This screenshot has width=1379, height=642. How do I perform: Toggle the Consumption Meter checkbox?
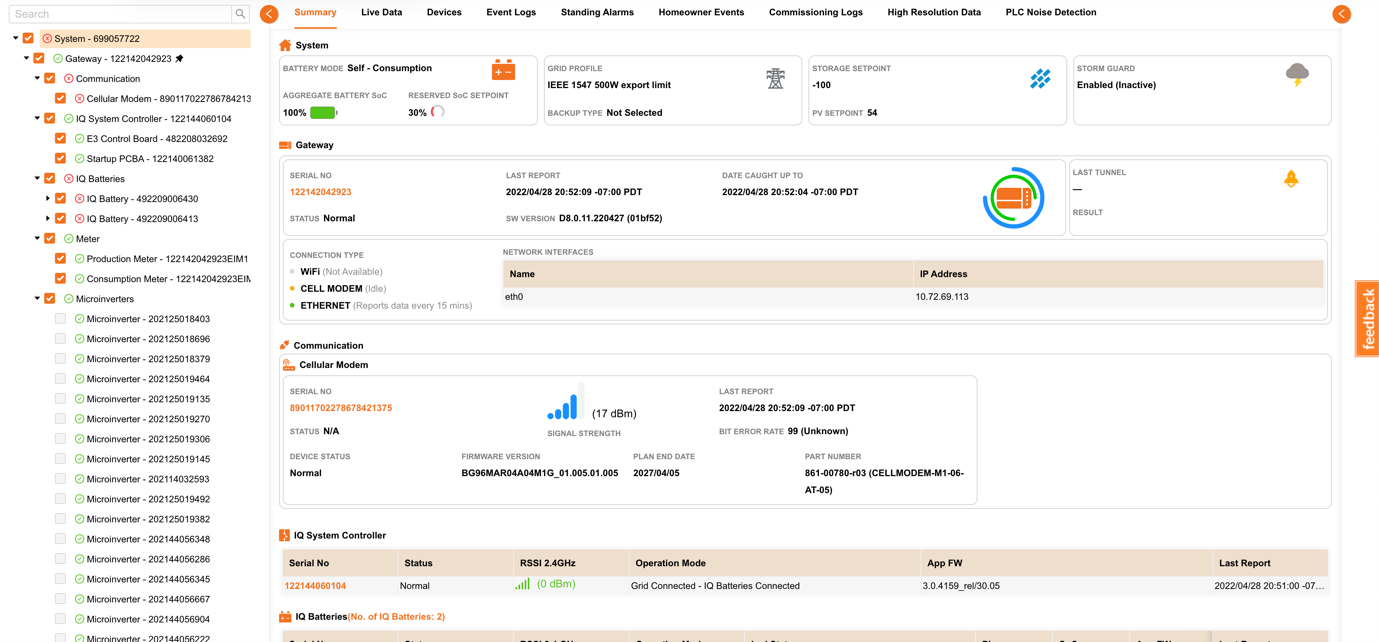[61, 279]
